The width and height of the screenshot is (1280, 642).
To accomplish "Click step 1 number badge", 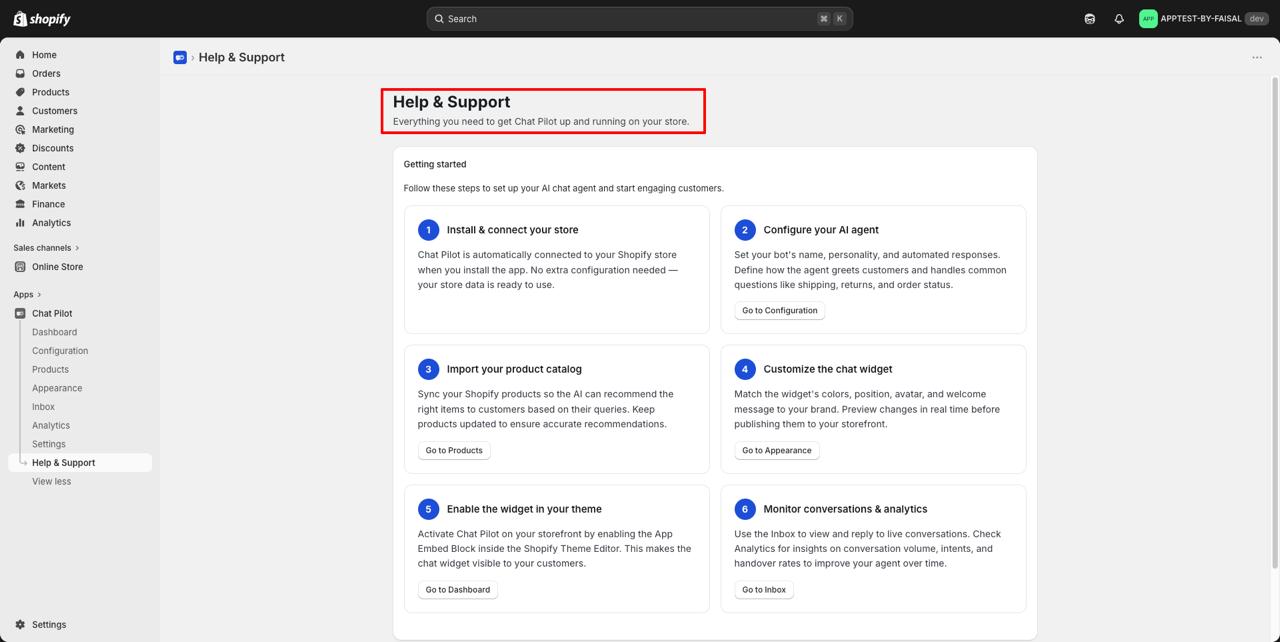I will pos(428,230).
